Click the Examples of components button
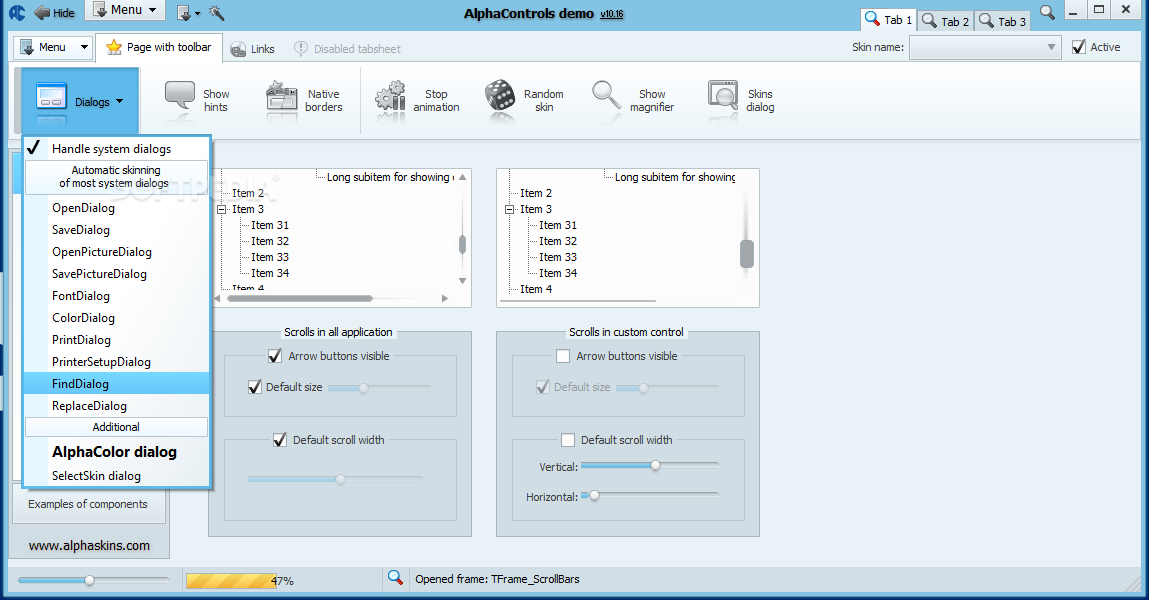 pos(89,505)
